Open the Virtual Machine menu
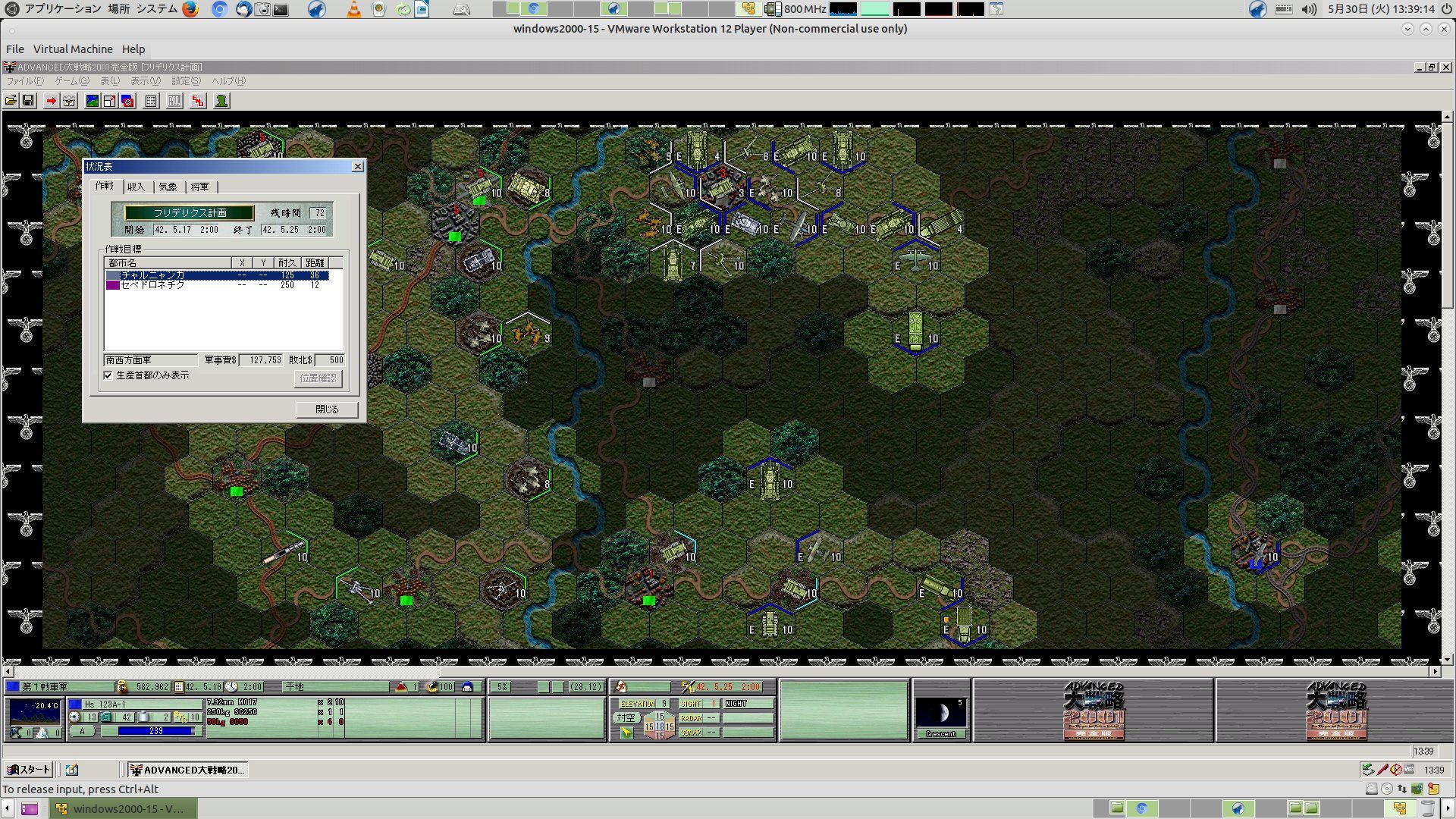 73,49
